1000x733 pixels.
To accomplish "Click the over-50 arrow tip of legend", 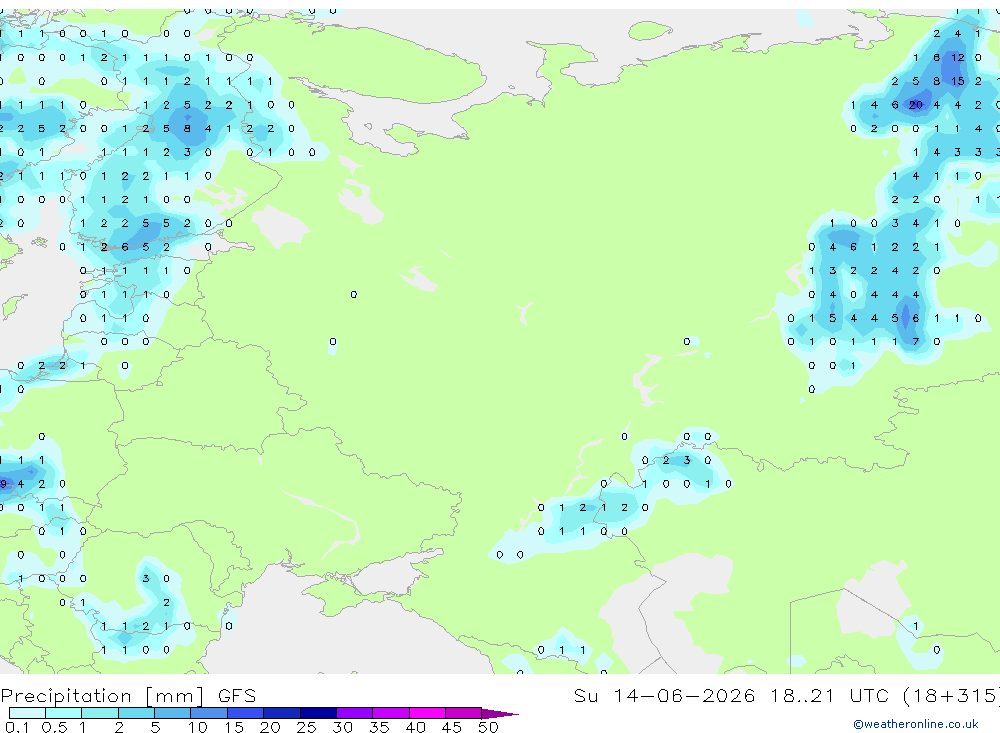I will tap(500, 714).
